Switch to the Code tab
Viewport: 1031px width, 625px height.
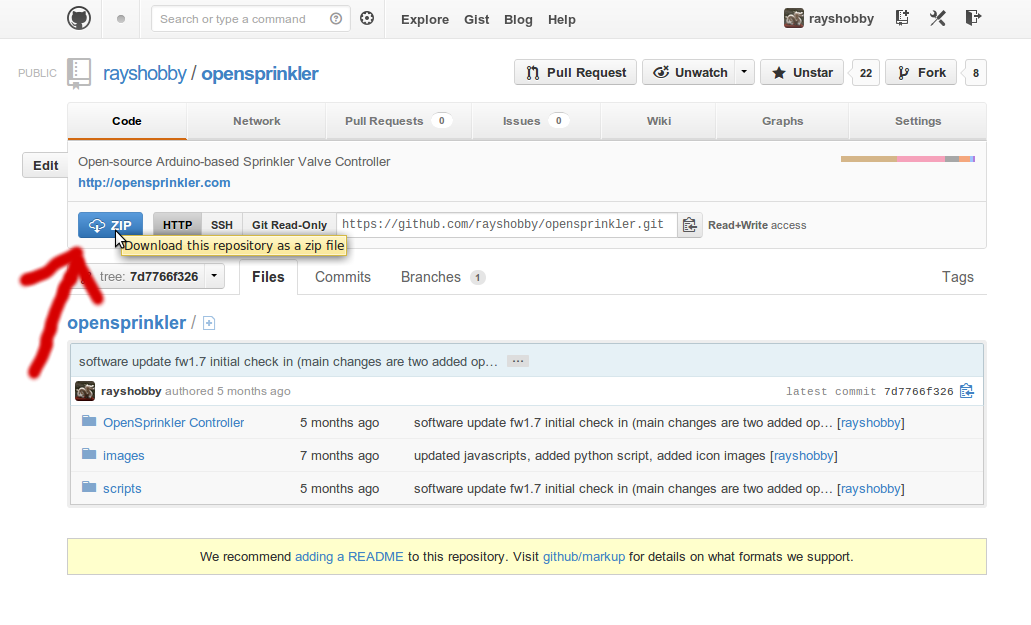pos(127,121)
